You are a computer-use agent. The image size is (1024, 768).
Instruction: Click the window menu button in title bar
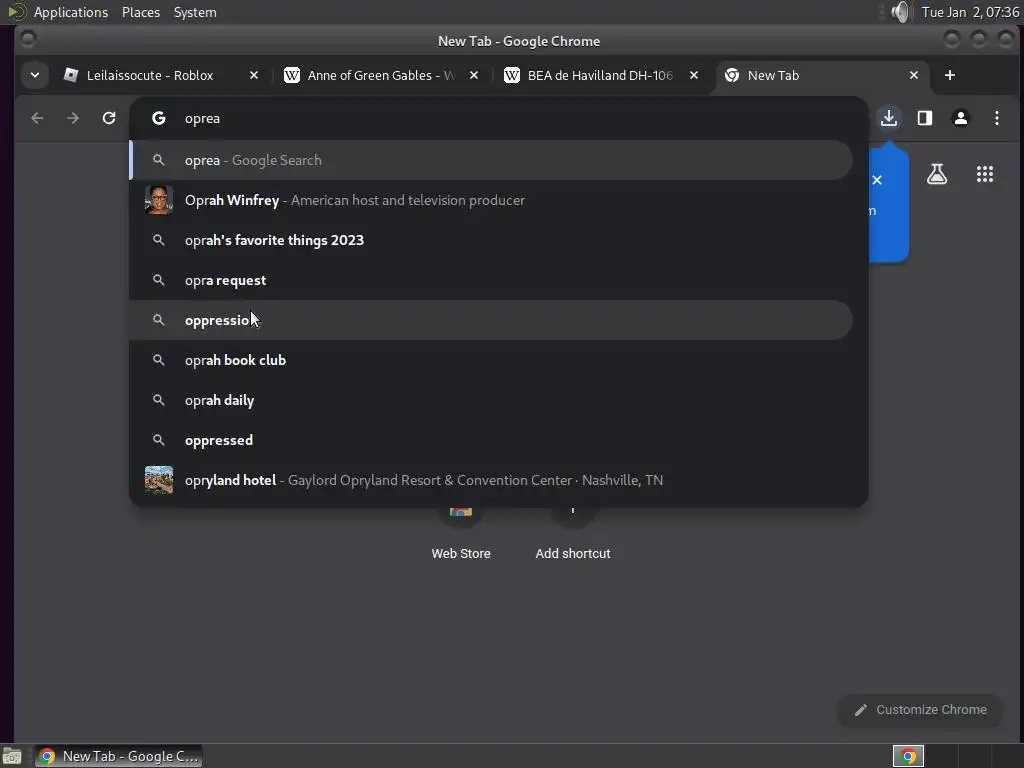coord(28,40)
